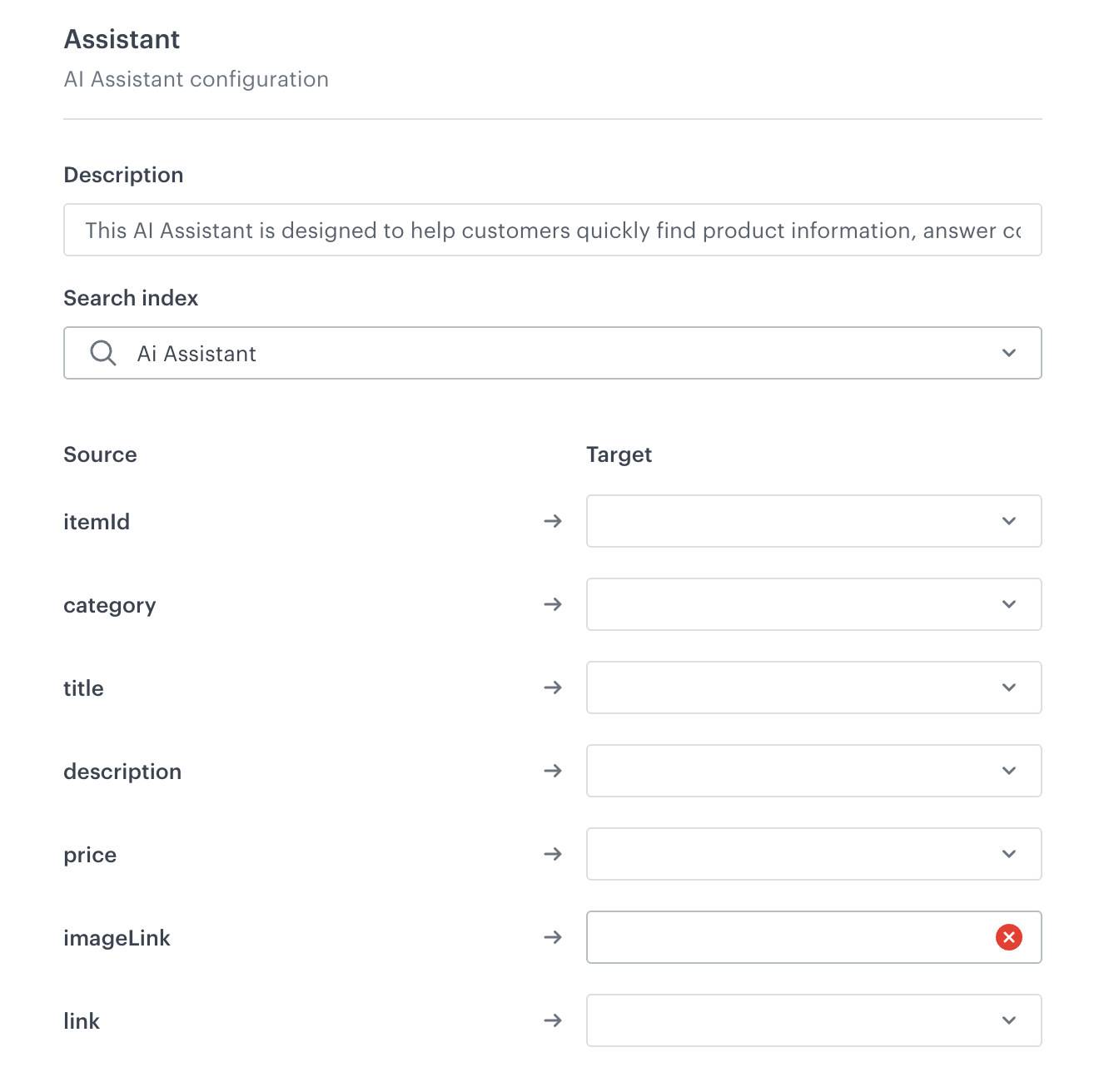Clear the imageLink target using red X icon
Image resolution: width=1119 pixels, height=1092 pixels.
click(1009, 937)
